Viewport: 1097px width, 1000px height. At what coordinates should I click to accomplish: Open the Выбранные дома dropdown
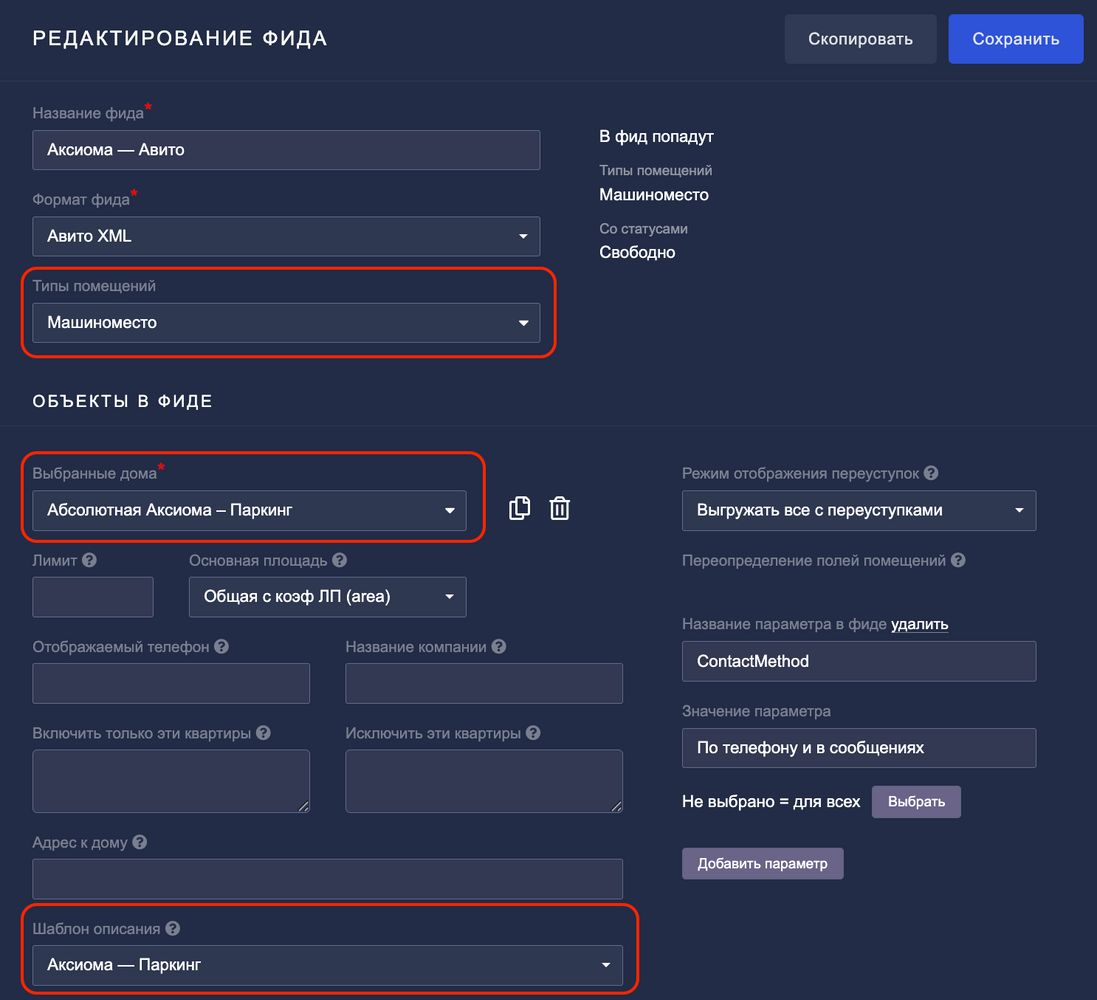point(249,510)
